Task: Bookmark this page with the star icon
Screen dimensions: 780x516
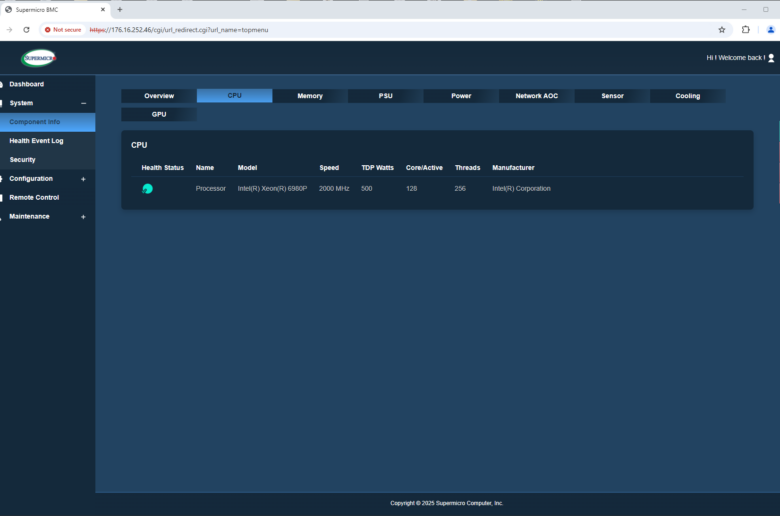Action: tap(722, 30)
